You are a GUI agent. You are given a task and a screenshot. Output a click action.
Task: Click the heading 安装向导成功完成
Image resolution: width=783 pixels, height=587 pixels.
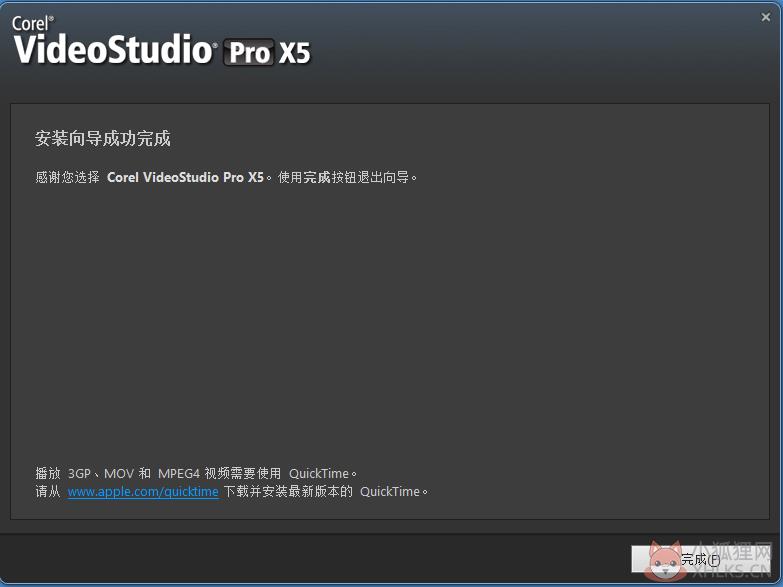[103, 138]
